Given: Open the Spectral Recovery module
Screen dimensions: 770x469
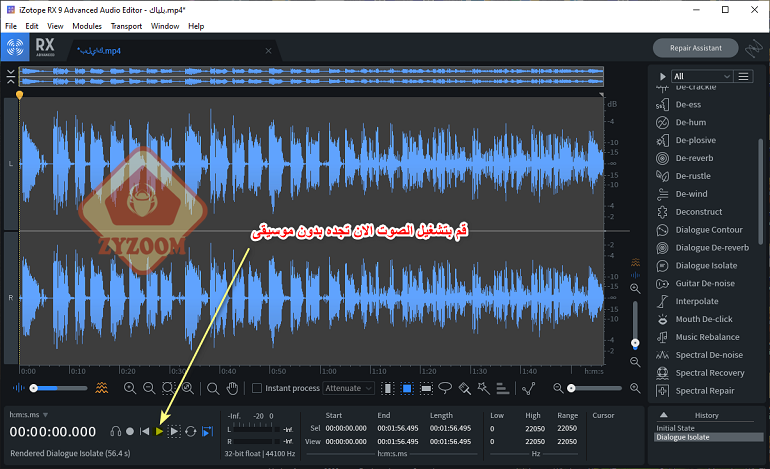Looking at the screenshot, I should pos(709,373).
